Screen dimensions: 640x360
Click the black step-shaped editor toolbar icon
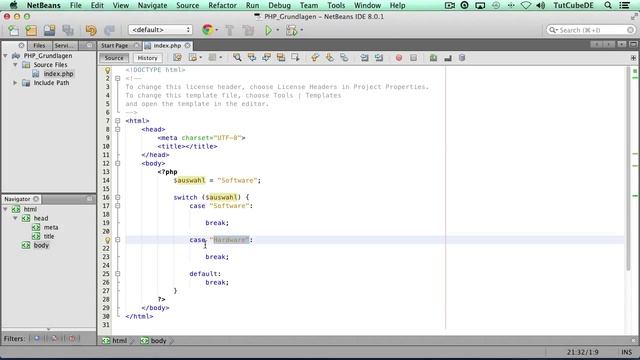[x=448, y=58]
